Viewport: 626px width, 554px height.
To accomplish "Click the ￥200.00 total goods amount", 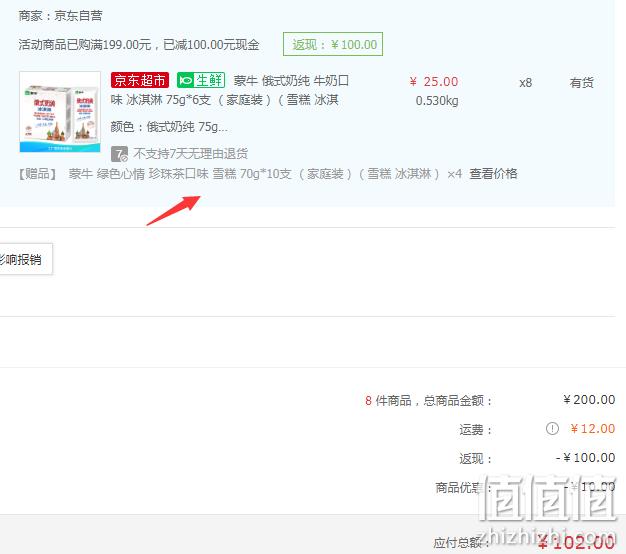I will click(x=589, y=400).
